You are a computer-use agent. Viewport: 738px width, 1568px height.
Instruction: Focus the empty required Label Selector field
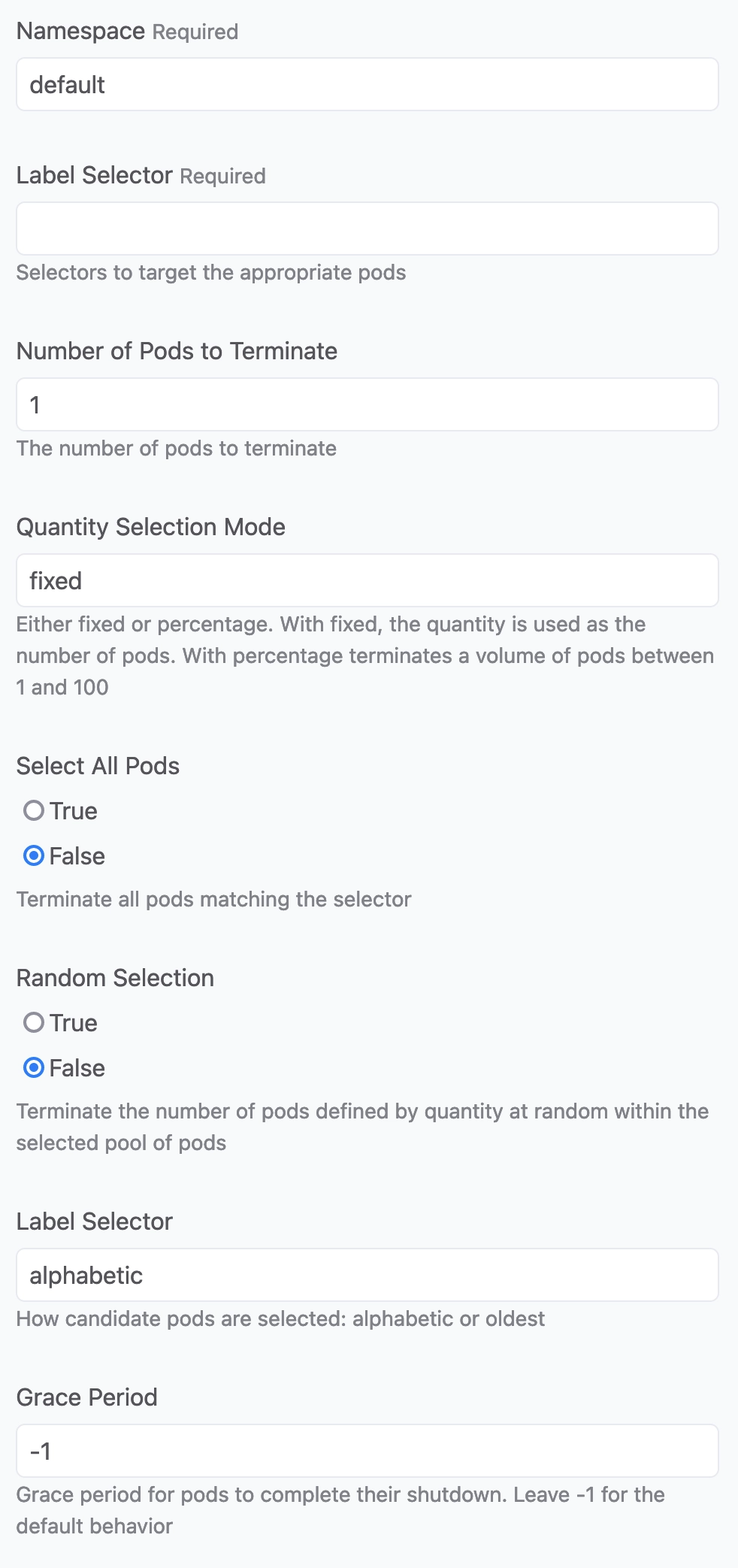[367, 229]
